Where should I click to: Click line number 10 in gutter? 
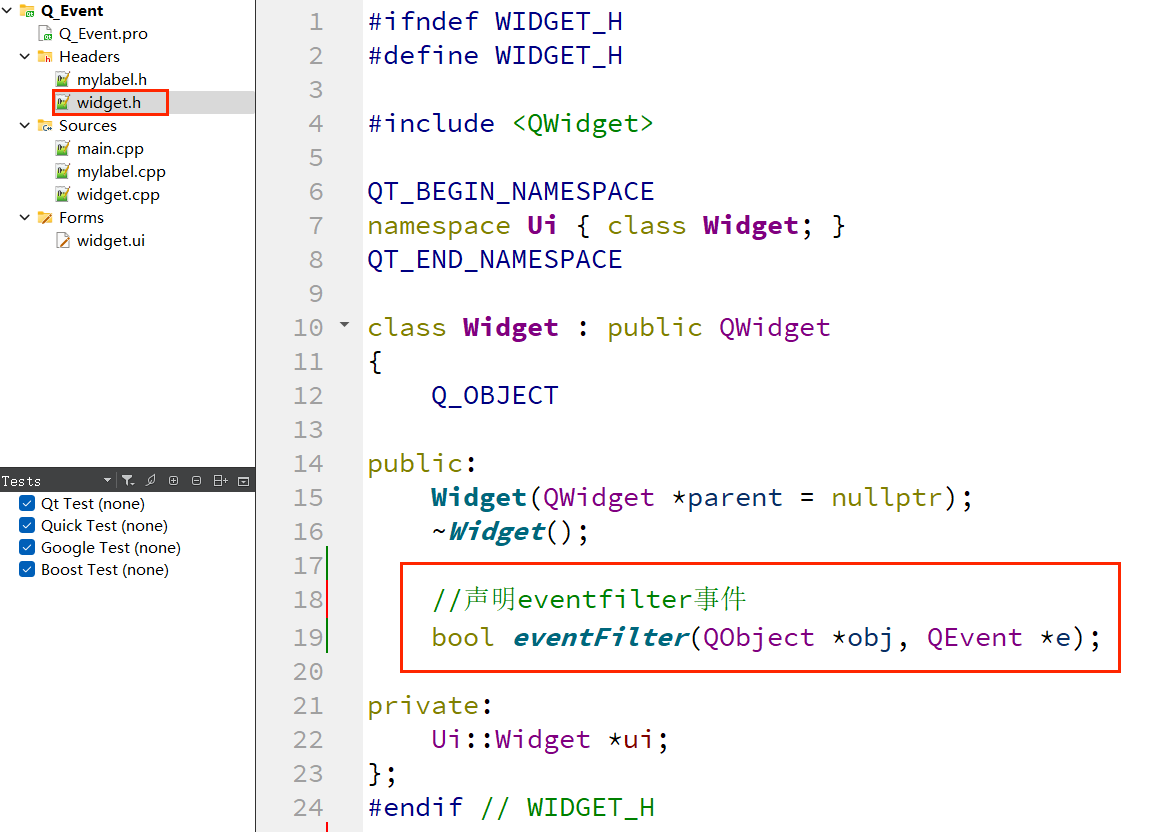(x=308, y=327)
